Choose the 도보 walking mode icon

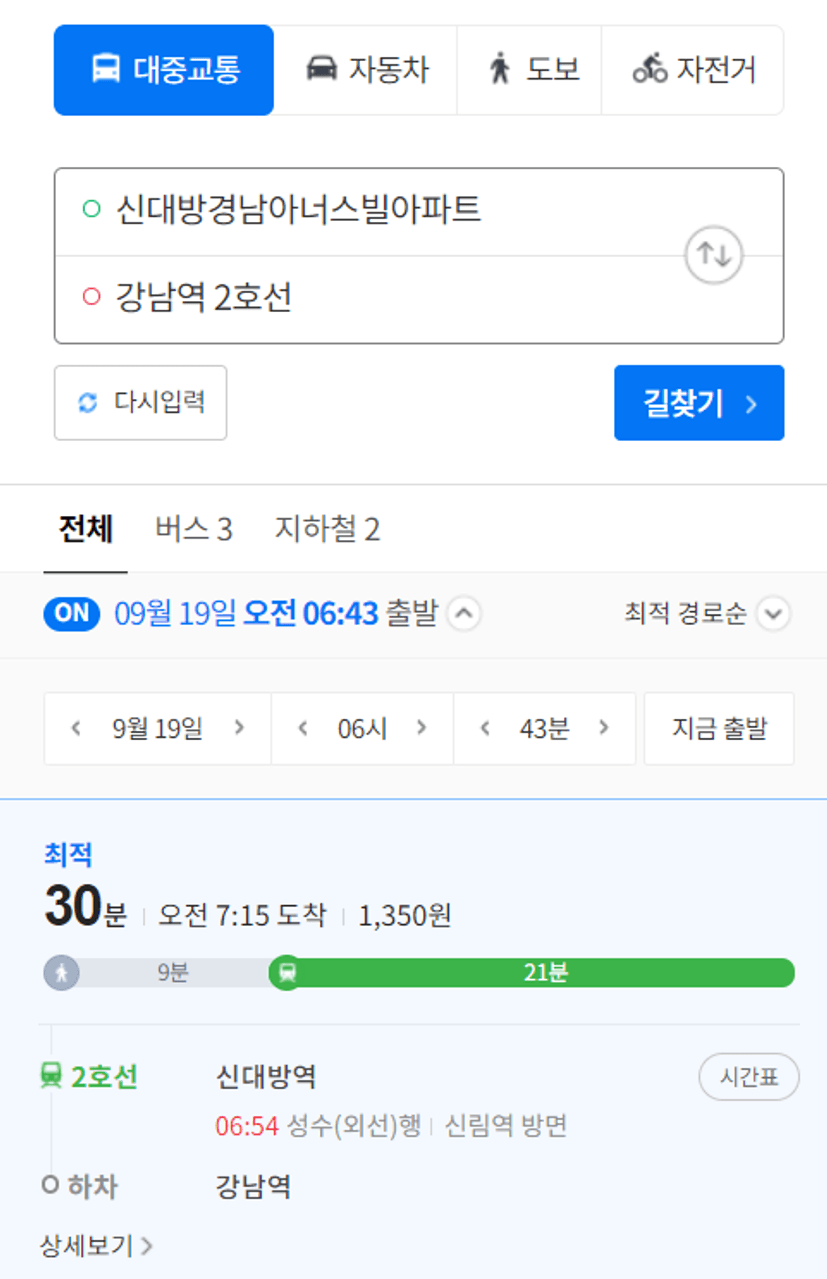click(x=500, y=70)
